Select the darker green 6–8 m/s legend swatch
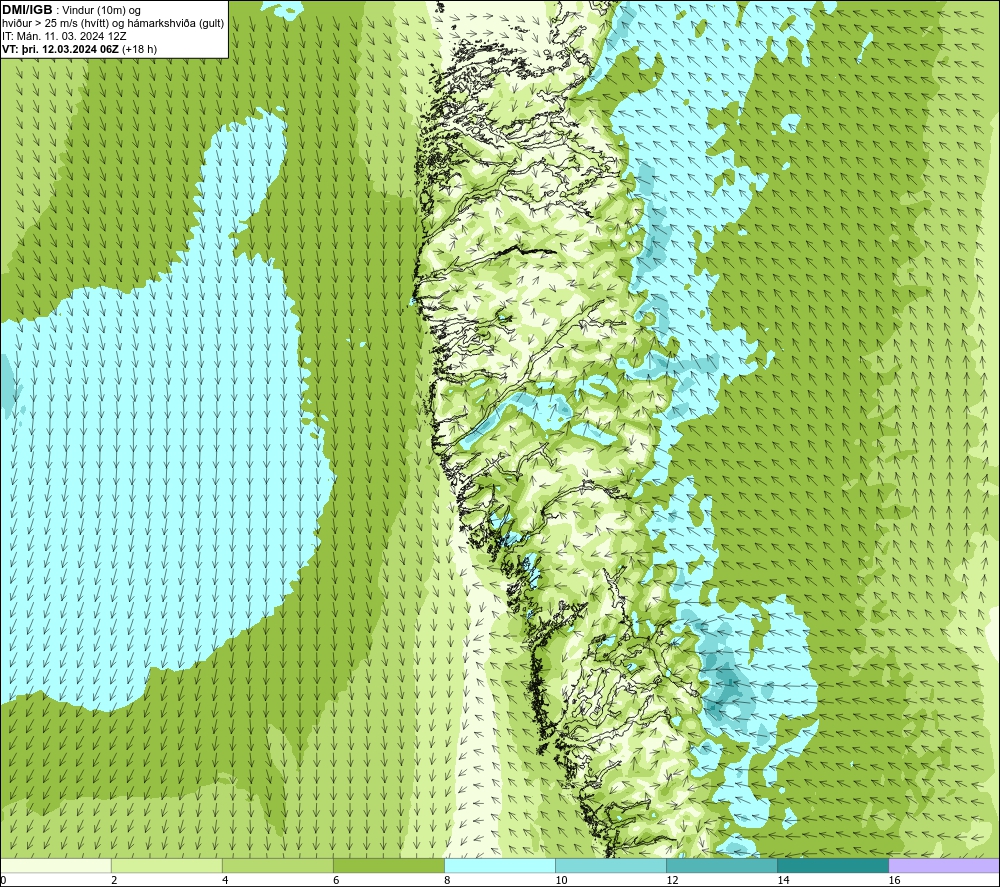1000x887 pixels. [x=389, y=865]
